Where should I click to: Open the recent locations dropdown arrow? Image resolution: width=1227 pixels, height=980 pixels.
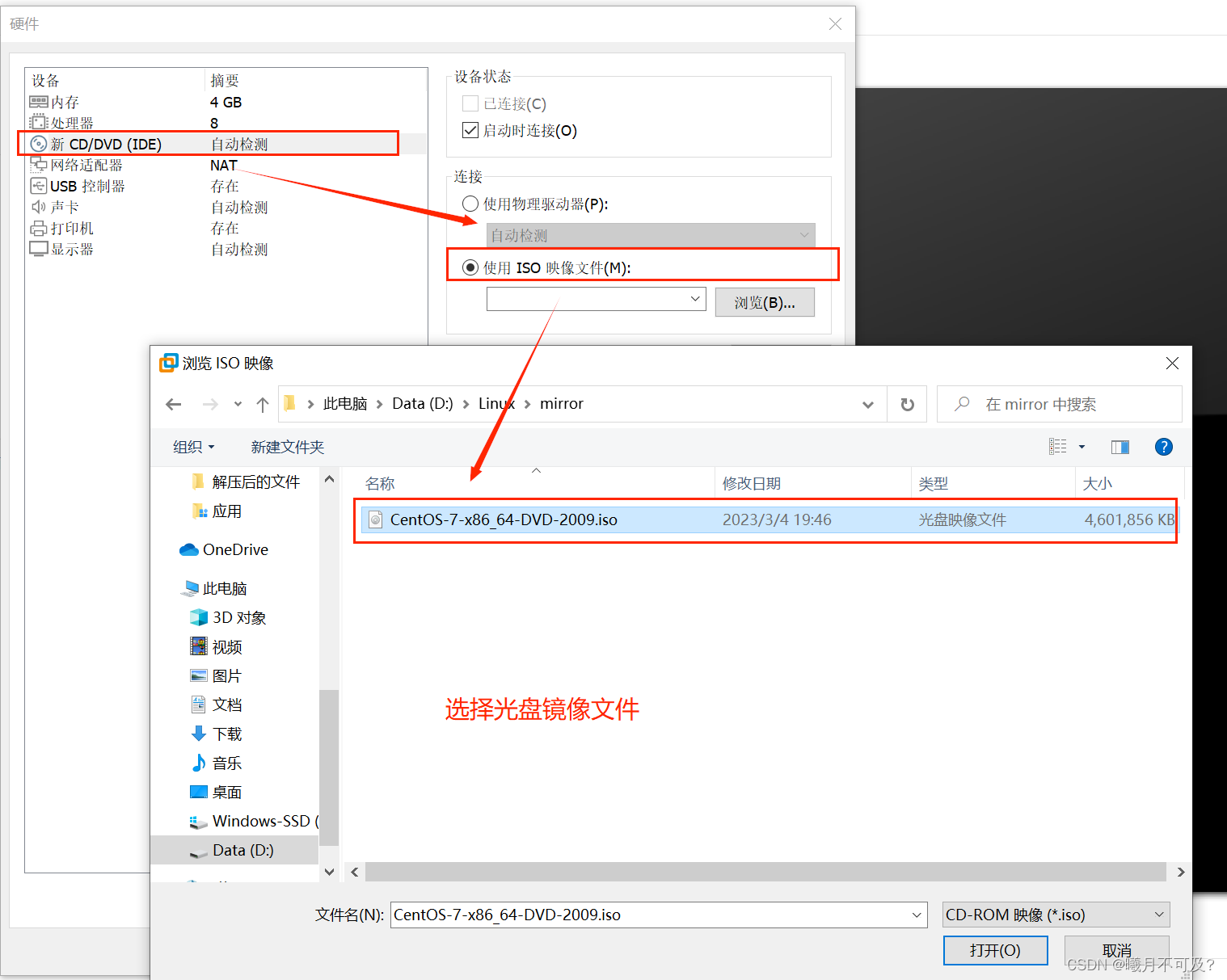(x=238, y=404)
